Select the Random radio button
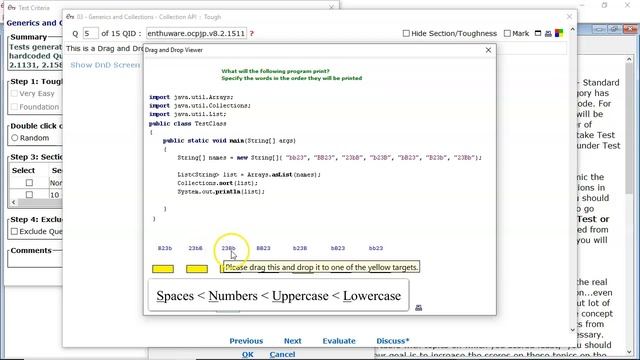Viewport: 640px width, 360px height. tap(15, 138)
